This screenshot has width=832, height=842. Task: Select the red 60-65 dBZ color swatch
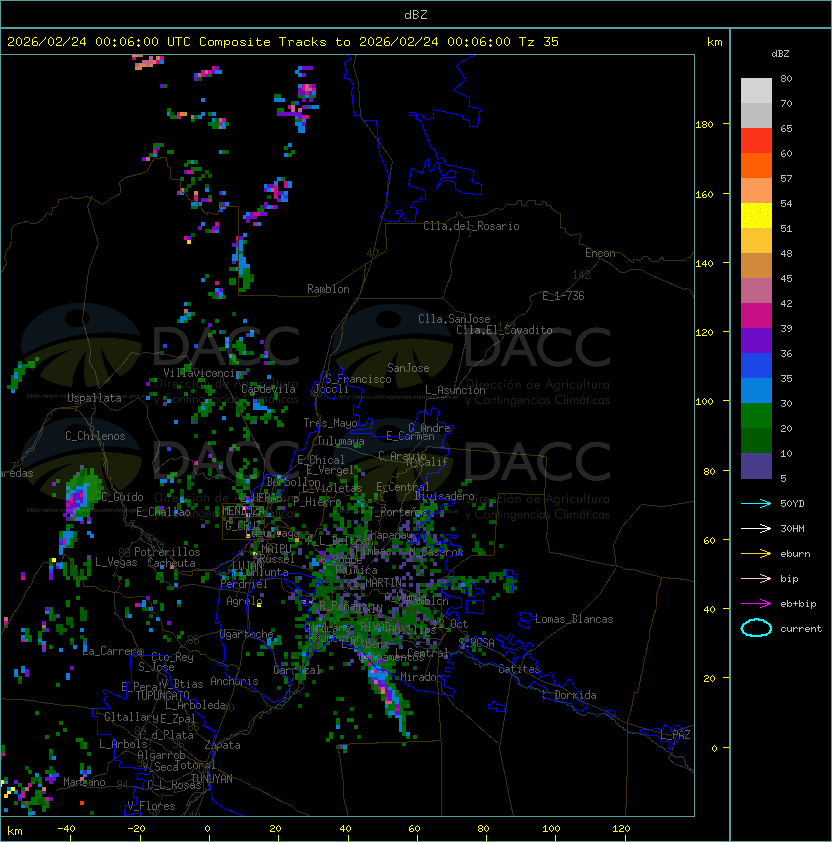coord(756,141)
